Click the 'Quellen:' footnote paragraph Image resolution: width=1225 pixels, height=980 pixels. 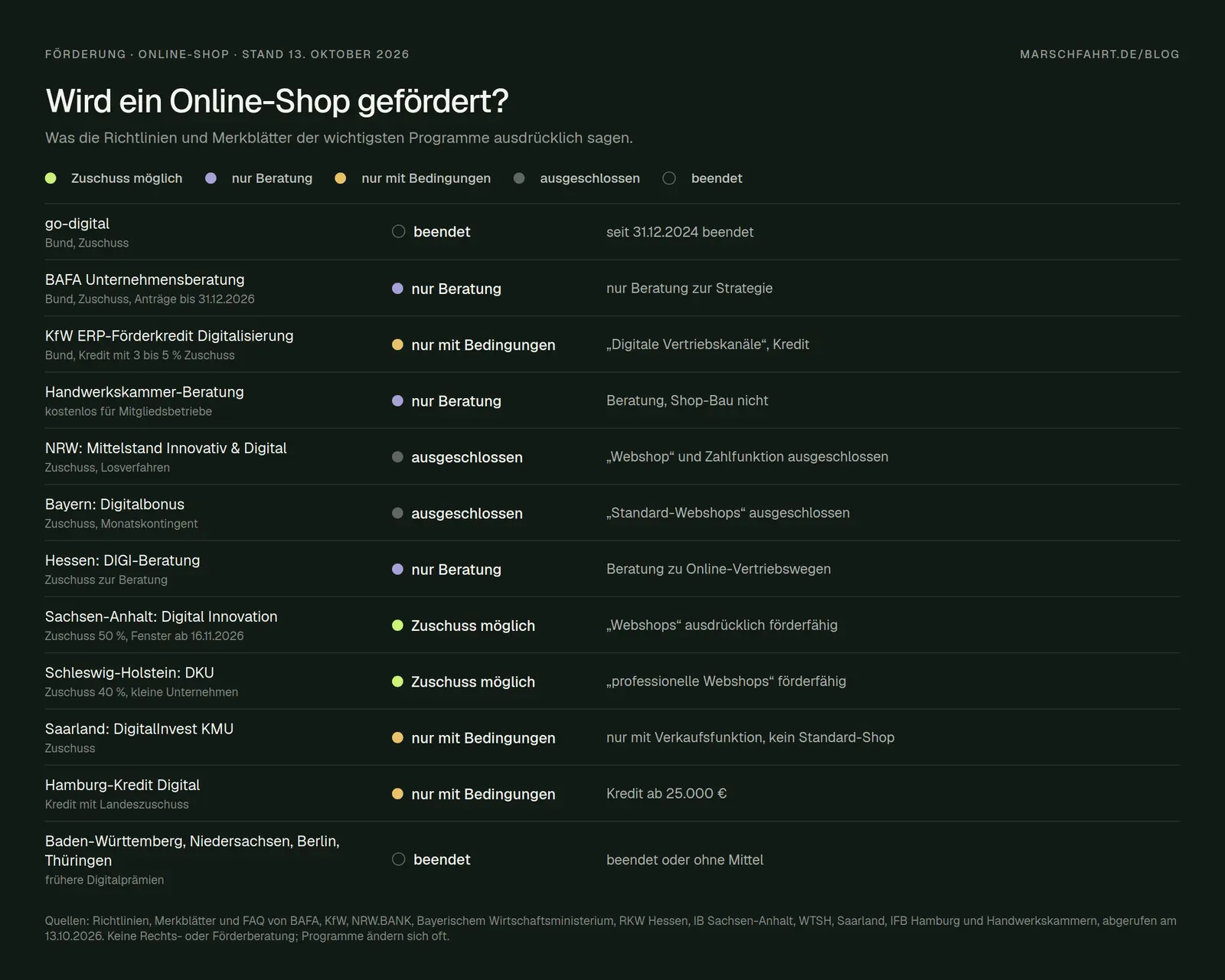611,929
